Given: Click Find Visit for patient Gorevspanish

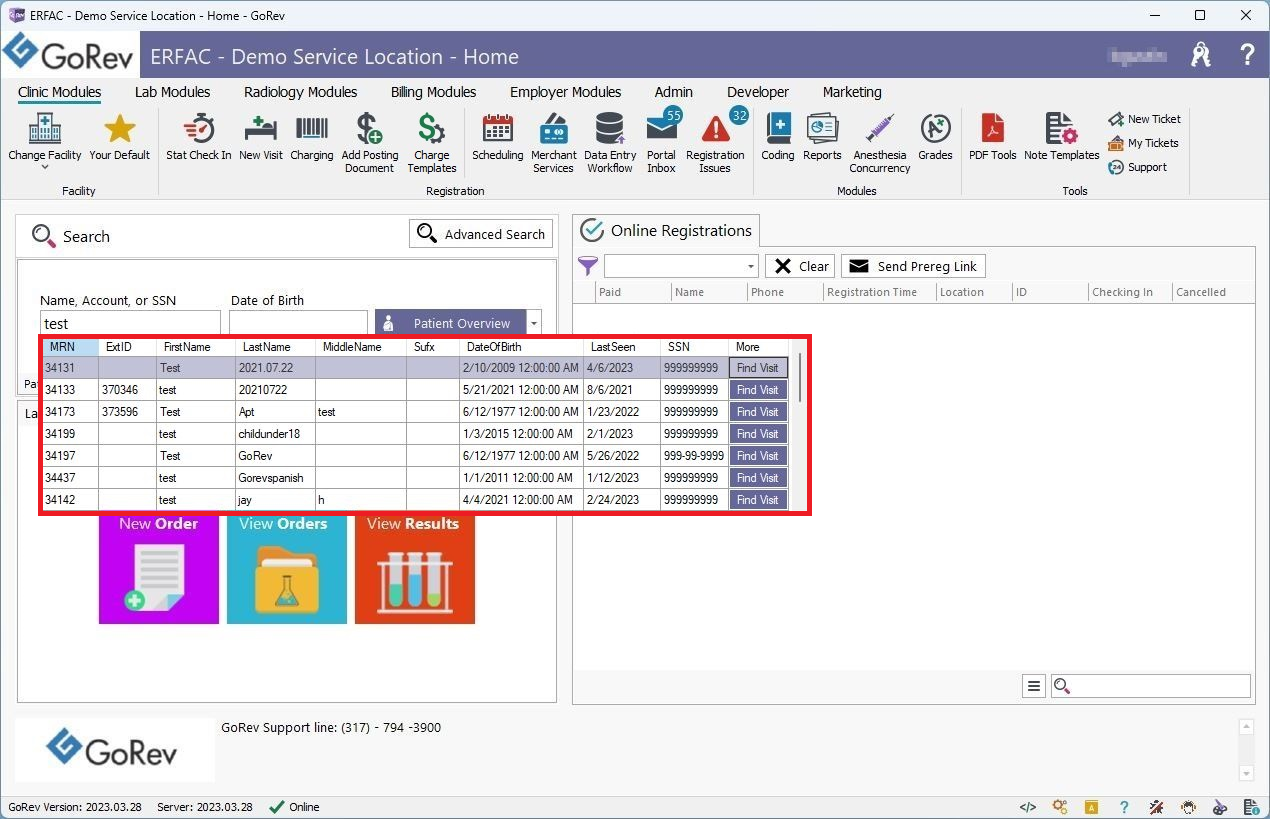Looking at the screenshot, I should click(x=758, y=478).
